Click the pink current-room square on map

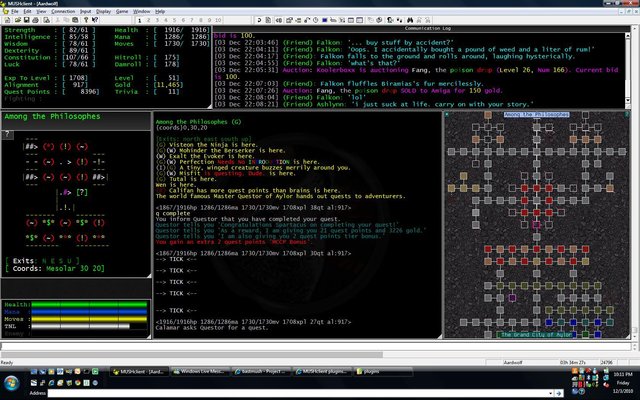536,224
